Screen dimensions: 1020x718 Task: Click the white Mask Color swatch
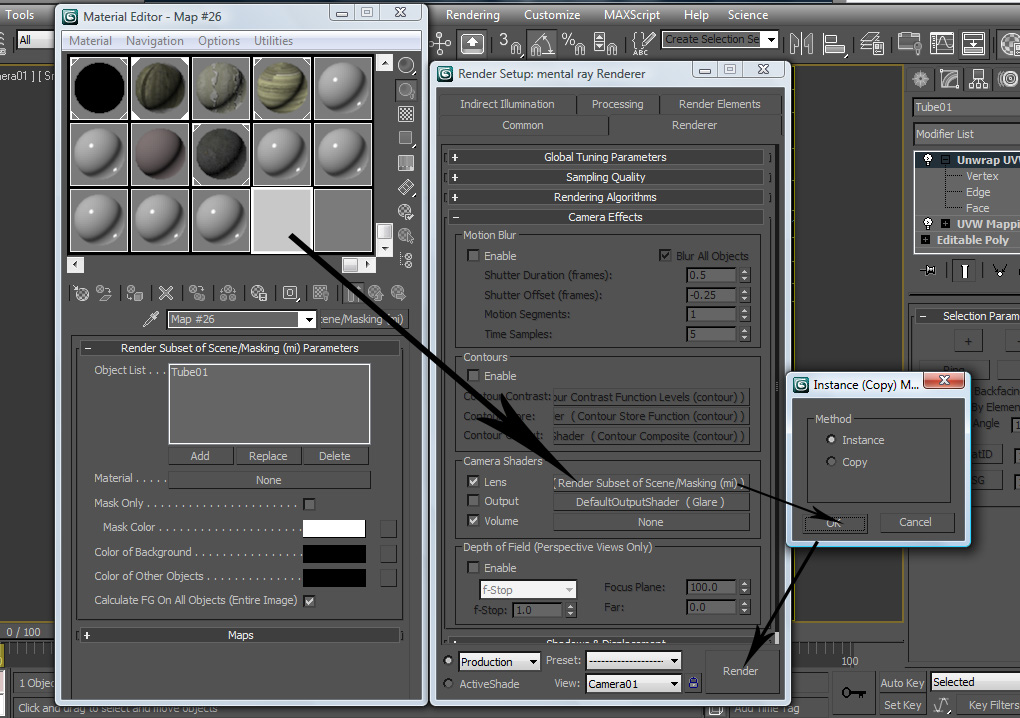[334, 528]
